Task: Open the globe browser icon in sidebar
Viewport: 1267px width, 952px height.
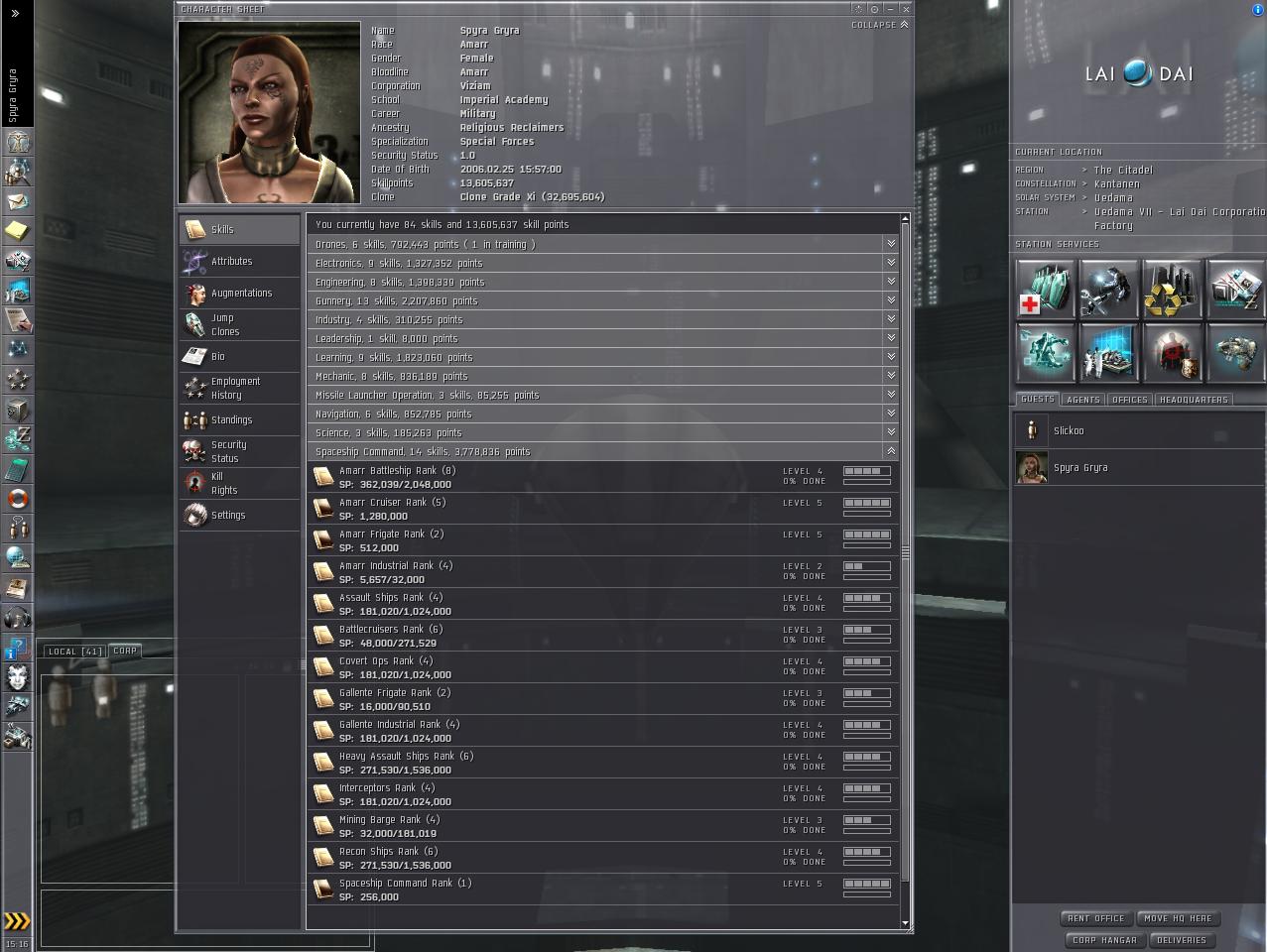Action: pyautogui.click(x=17, y=558)
